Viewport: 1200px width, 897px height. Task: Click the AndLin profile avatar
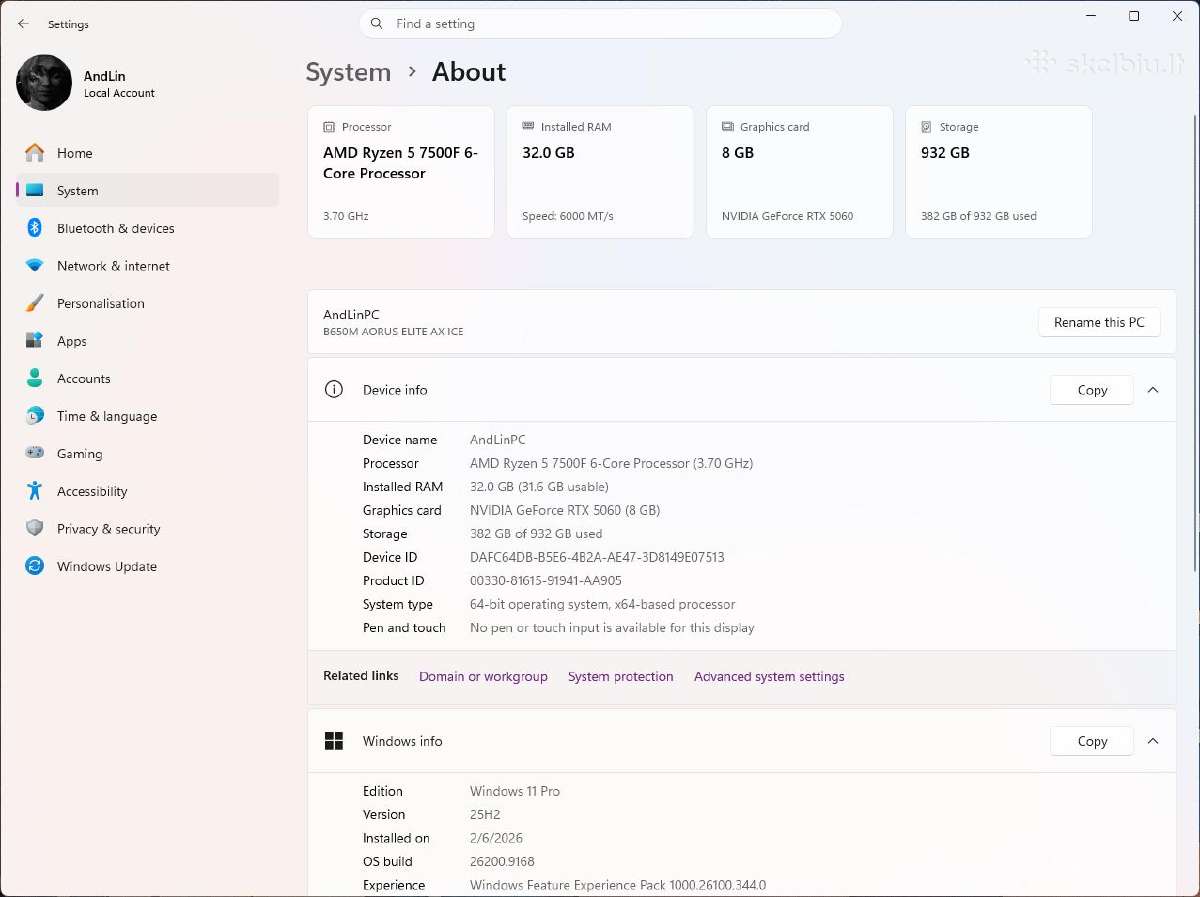pyautogui.click(x=44, y=83)
